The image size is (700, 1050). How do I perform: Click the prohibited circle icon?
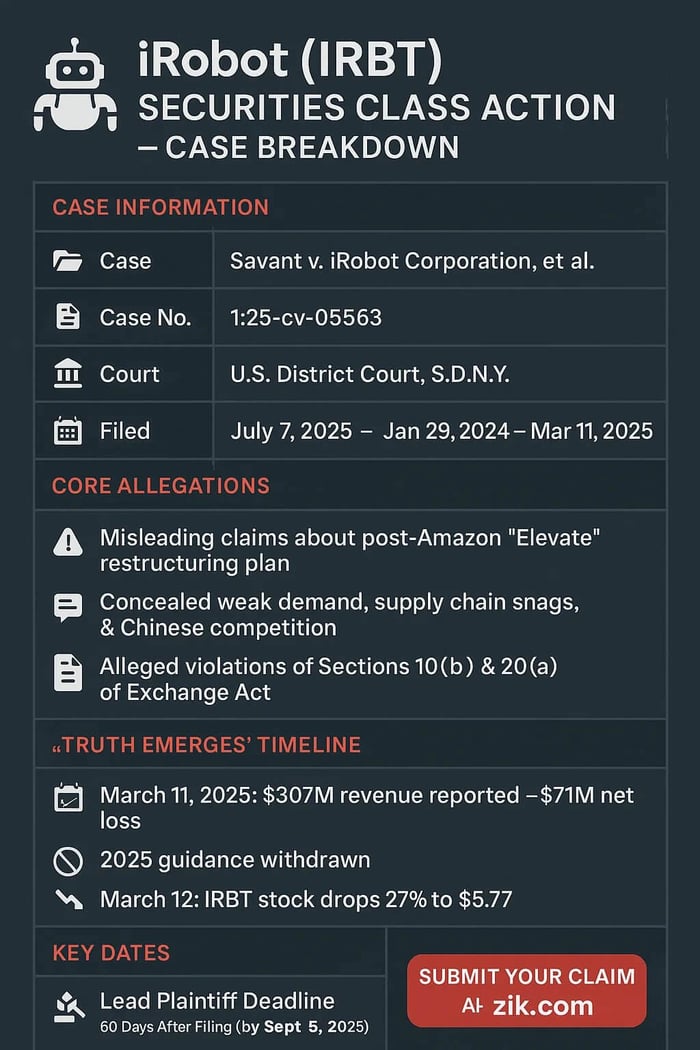67,859
